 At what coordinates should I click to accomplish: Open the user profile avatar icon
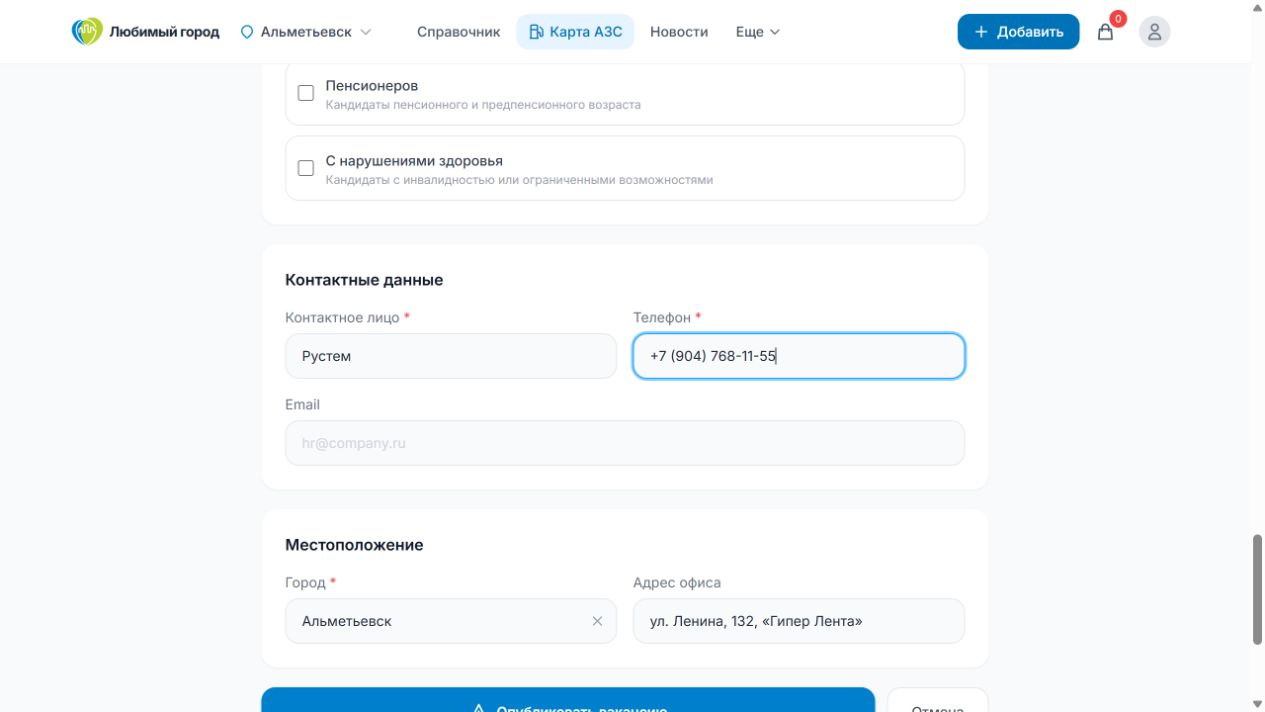pos(1154,32)
